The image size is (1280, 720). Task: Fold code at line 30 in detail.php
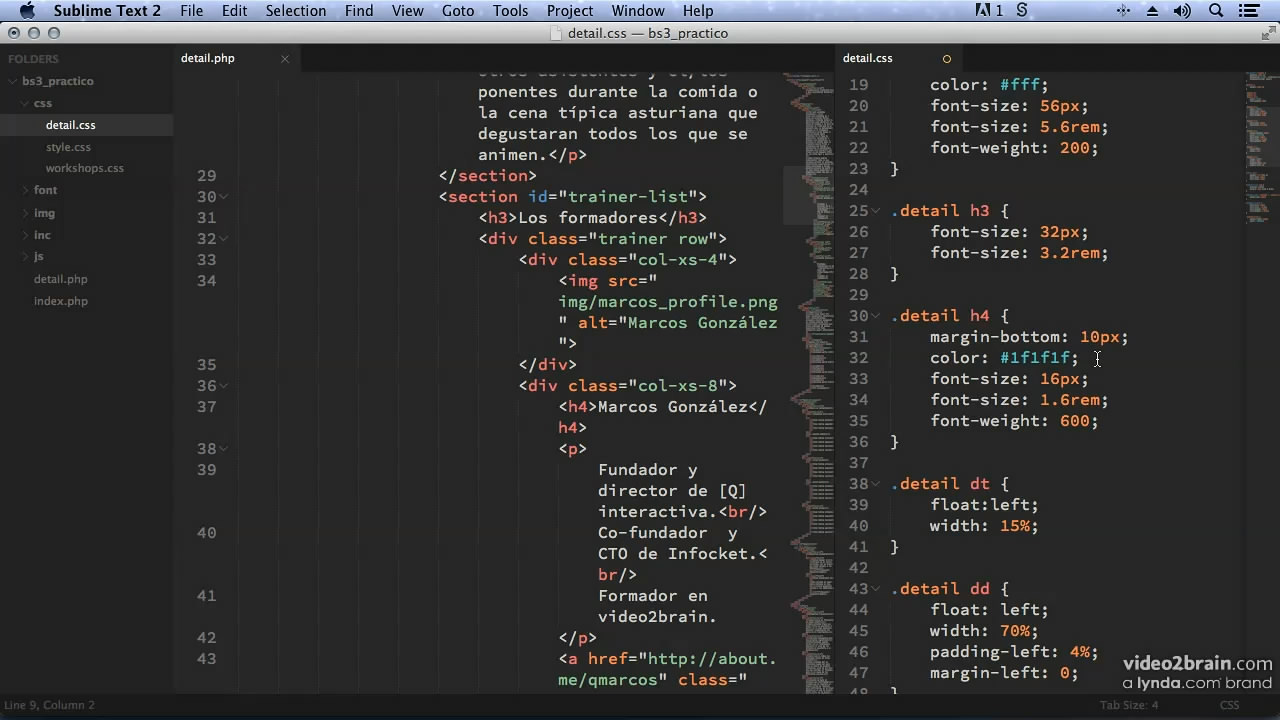point(224,197)
